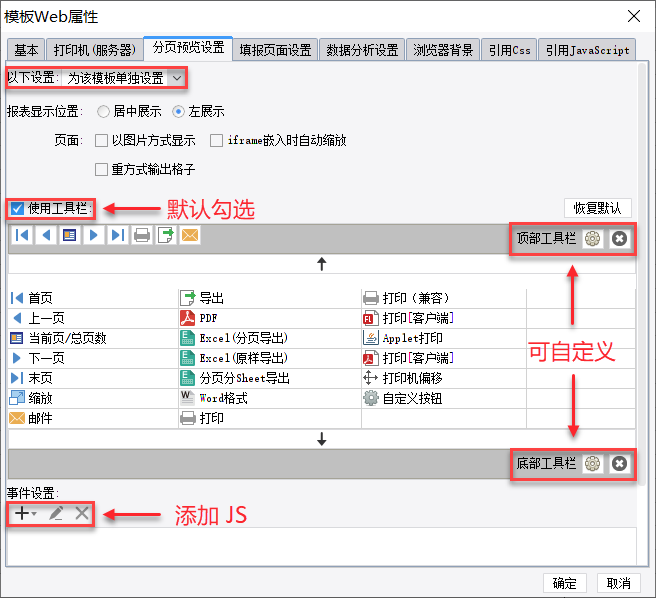
Task: Switch to 填报页面设置 tab
Action: [275, 50]
